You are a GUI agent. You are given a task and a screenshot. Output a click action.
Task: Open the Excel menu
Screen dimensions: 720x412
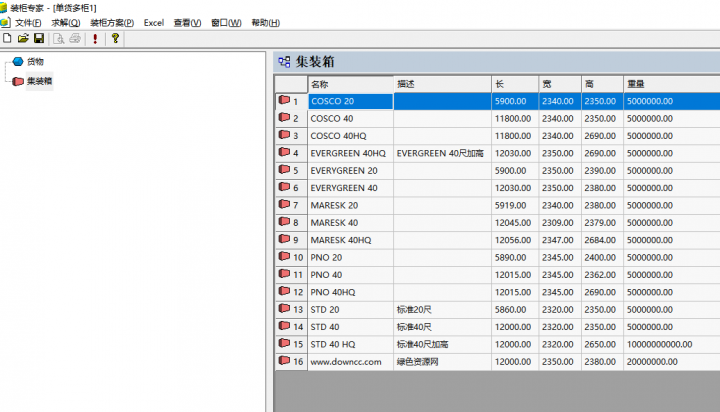[x=153, y=22]
